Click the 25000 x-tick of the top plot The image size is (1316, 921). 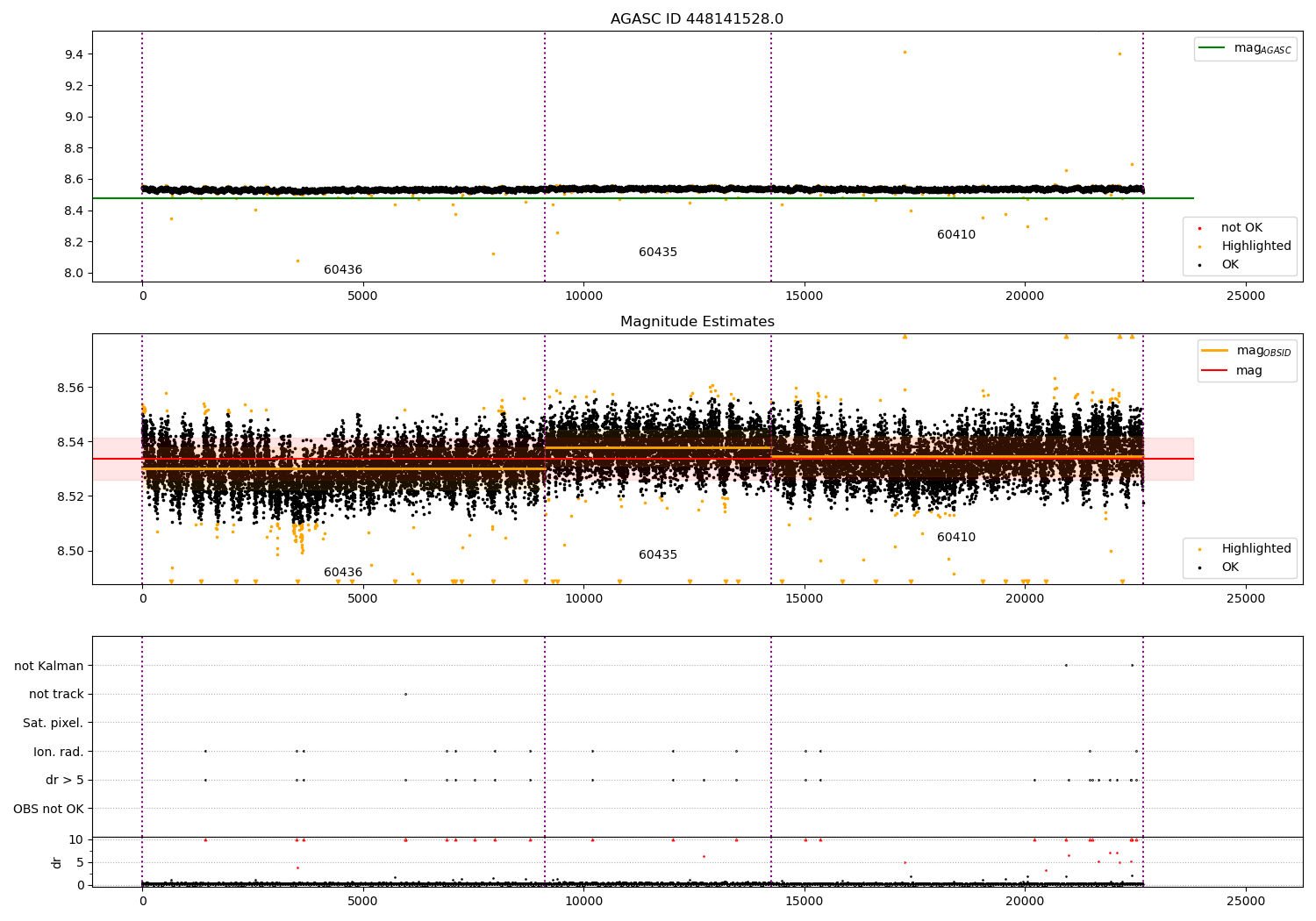1245,296
